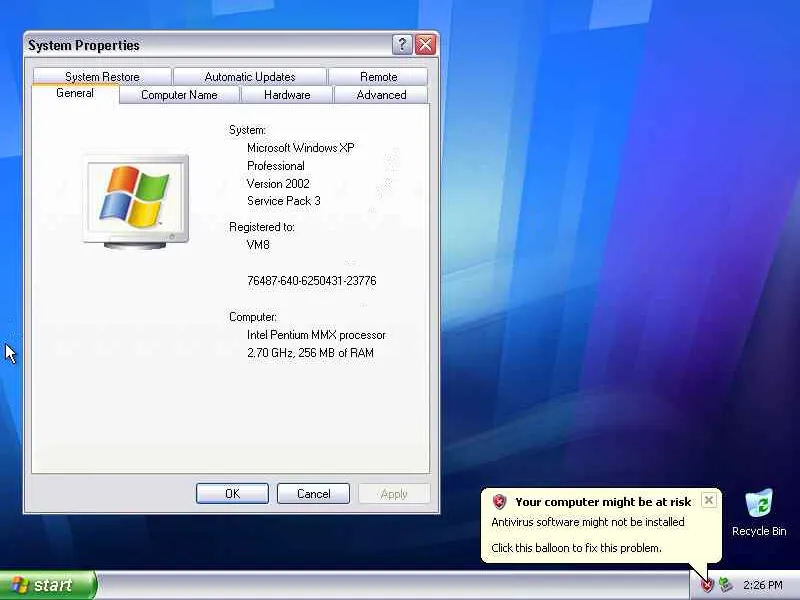Image resolution: width=800 pixels, height=600 pixels.
Task: Switch to the Hardware tab
Action: [x=287, y=95]
